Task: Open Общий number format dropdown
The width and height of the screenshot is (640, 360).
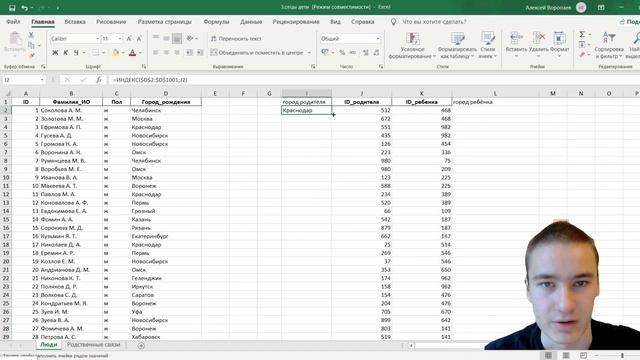Action: [x=378, y=38]
